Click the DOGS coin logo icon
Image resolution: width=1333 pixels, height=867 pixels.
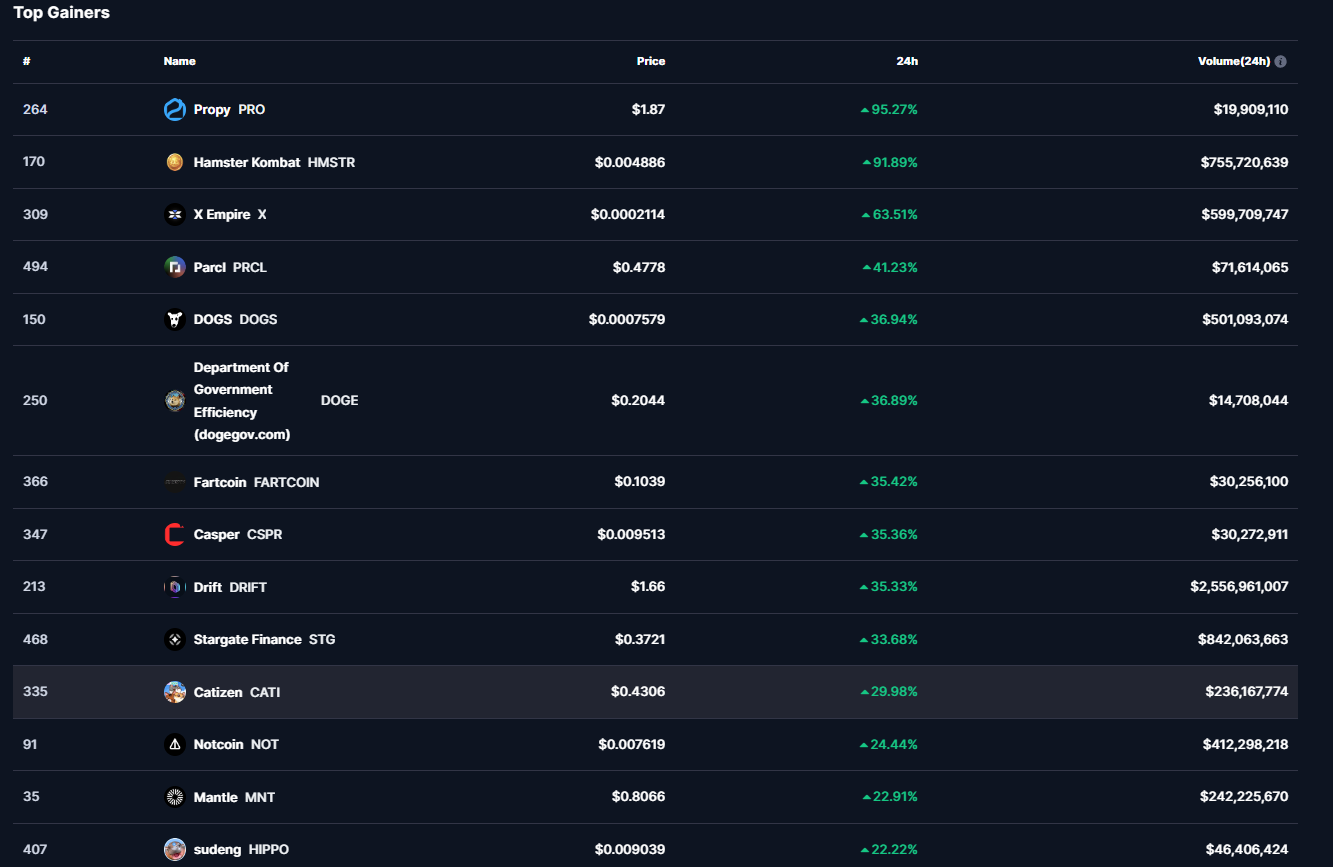click(x=175, y=320)
